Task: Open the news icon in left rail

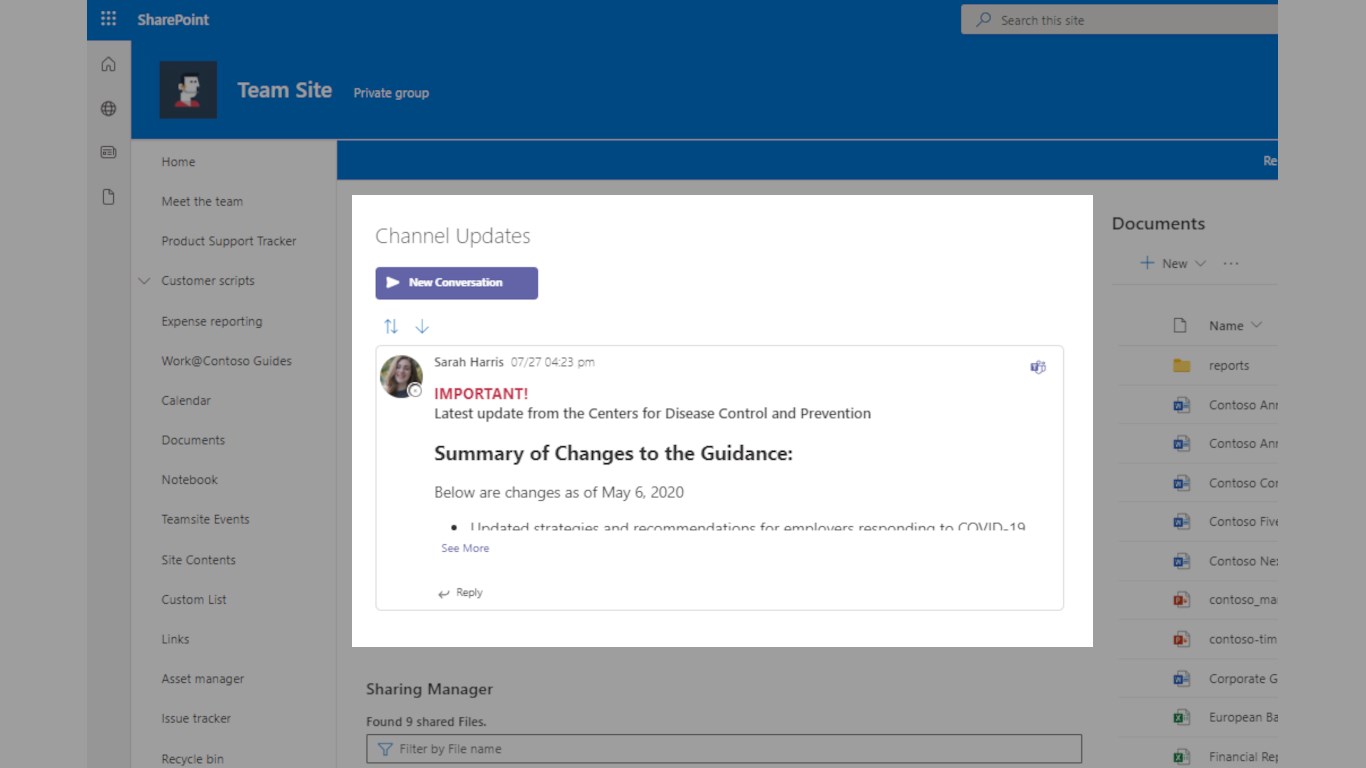Action: pyautogui.click(x=108, y=153)
